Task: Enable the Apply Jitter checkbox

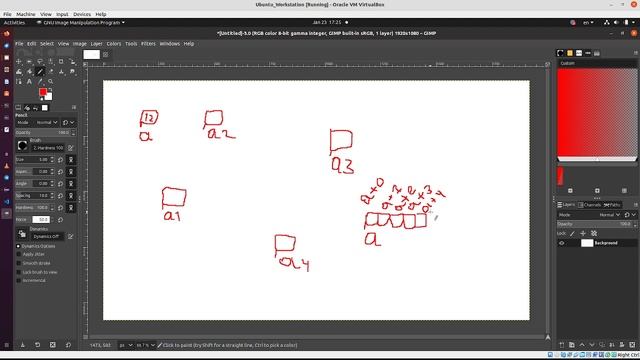Action: point(18,254)
